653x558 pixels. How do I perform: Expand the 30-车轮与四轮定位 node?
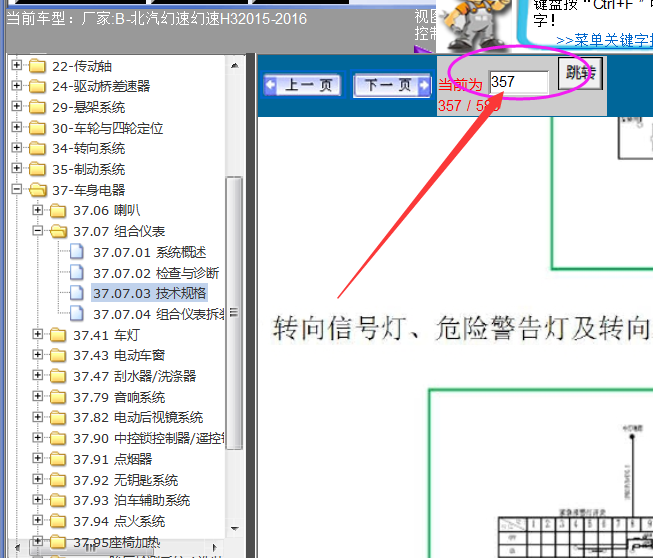(x=17, y=127)
